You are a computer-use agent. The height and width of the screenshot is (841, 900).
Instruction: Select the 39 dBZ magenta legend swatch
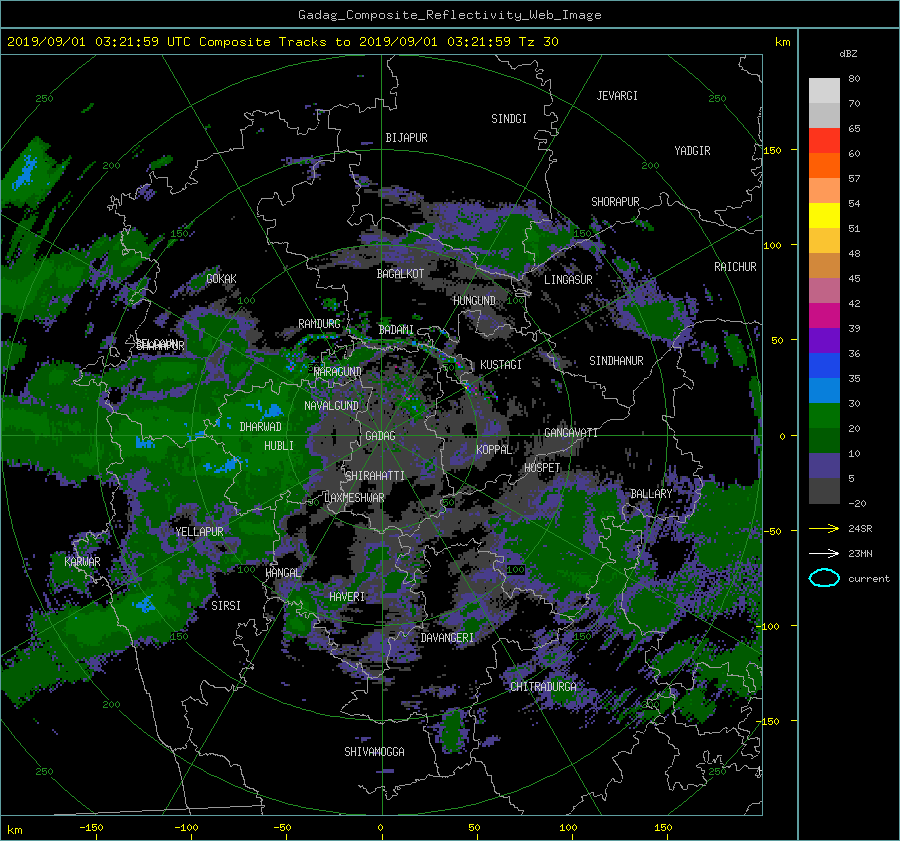[824, 315]
